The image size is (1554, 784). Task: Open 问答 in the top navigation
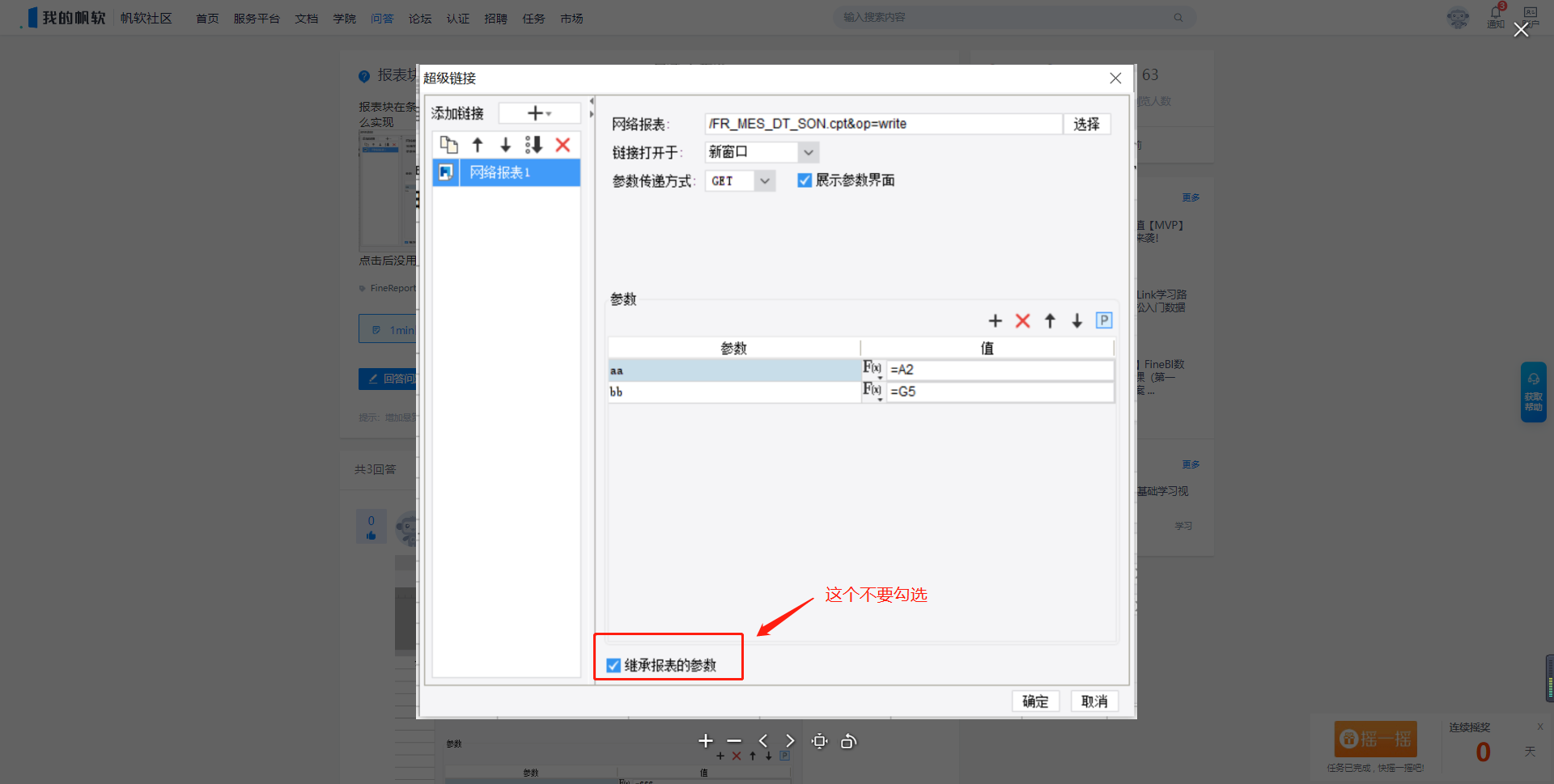click(382, 19)
